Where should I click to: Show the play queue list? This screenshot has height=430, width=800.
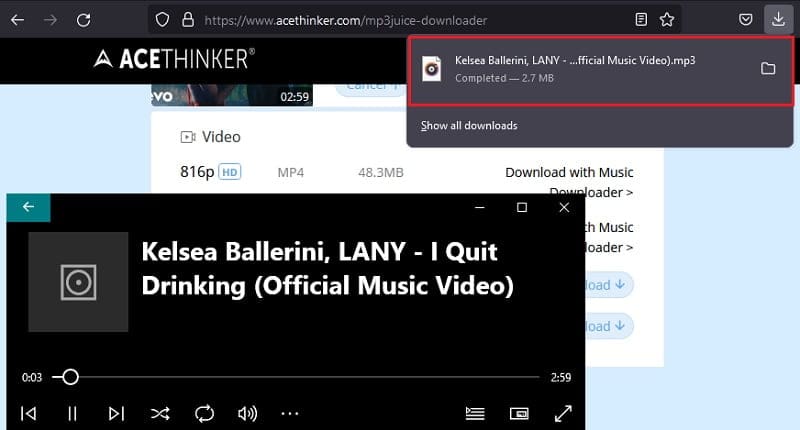click(x=476, y=413)
